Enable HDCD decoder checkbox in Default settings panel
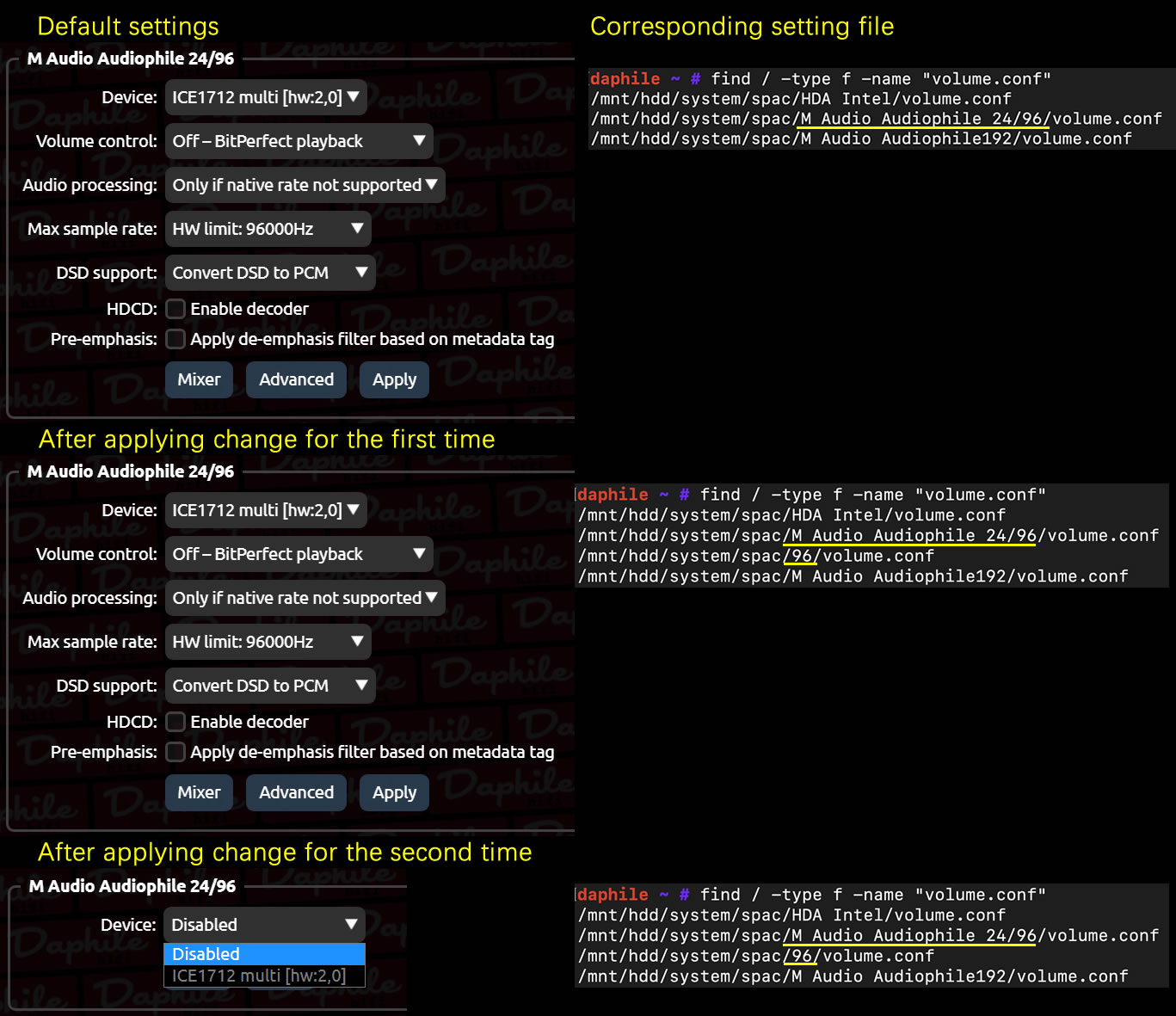The width and height of the screenshot is (1176, 1016). (175, 309)
